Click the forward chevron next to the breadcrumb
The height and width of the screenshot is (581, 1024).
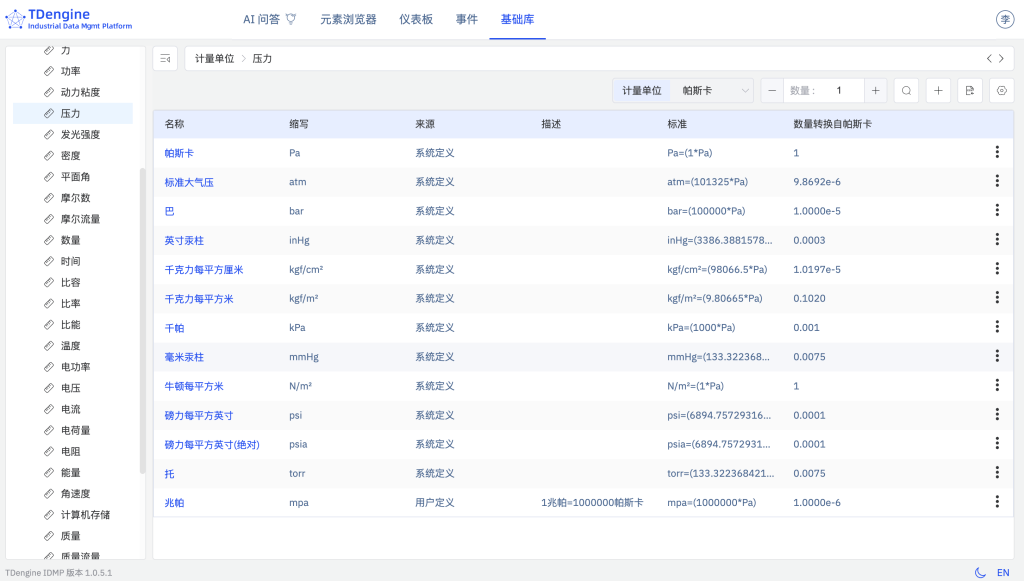[1003, 58]
